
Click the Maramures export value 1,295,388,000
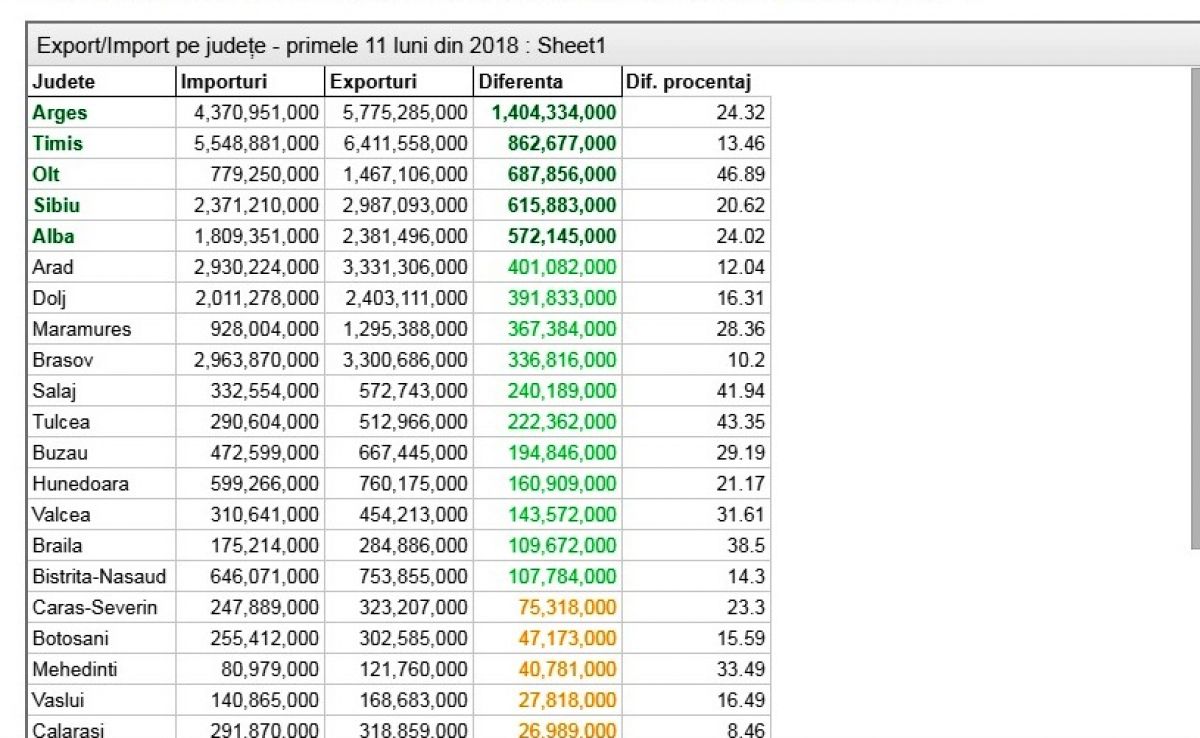(398, 329)
